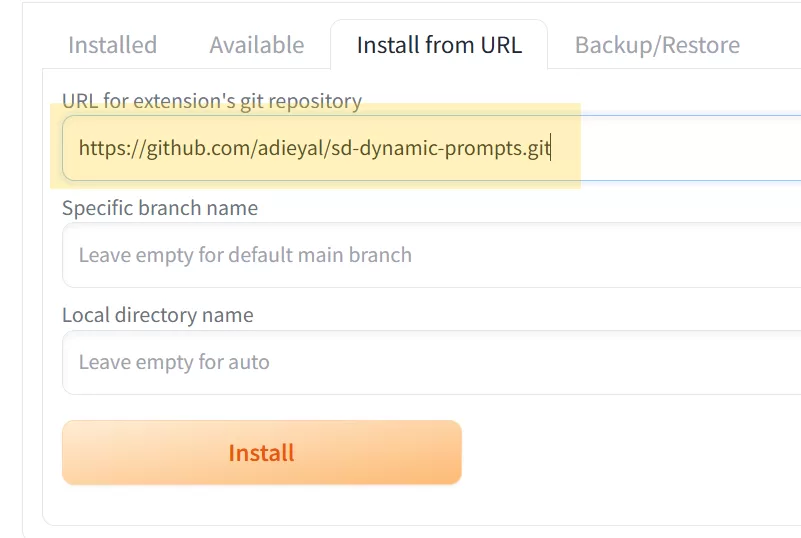This screenshot has height=538, width=801.
Task: Click the orange Install button
Action: click(x=262, y=452)
